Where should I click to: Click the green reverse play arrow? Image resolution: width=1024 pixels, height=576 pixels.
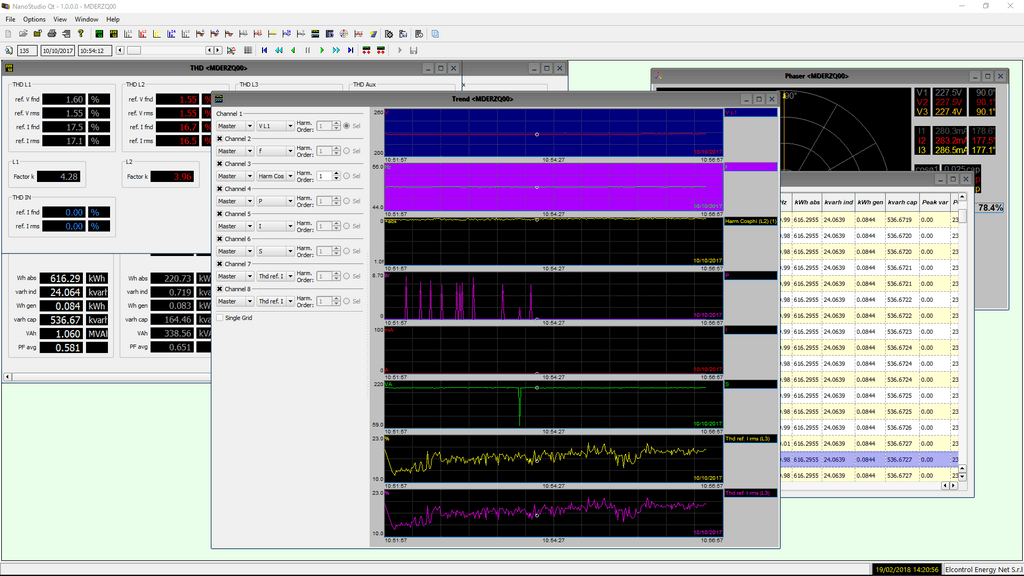(x=293, y=50)
